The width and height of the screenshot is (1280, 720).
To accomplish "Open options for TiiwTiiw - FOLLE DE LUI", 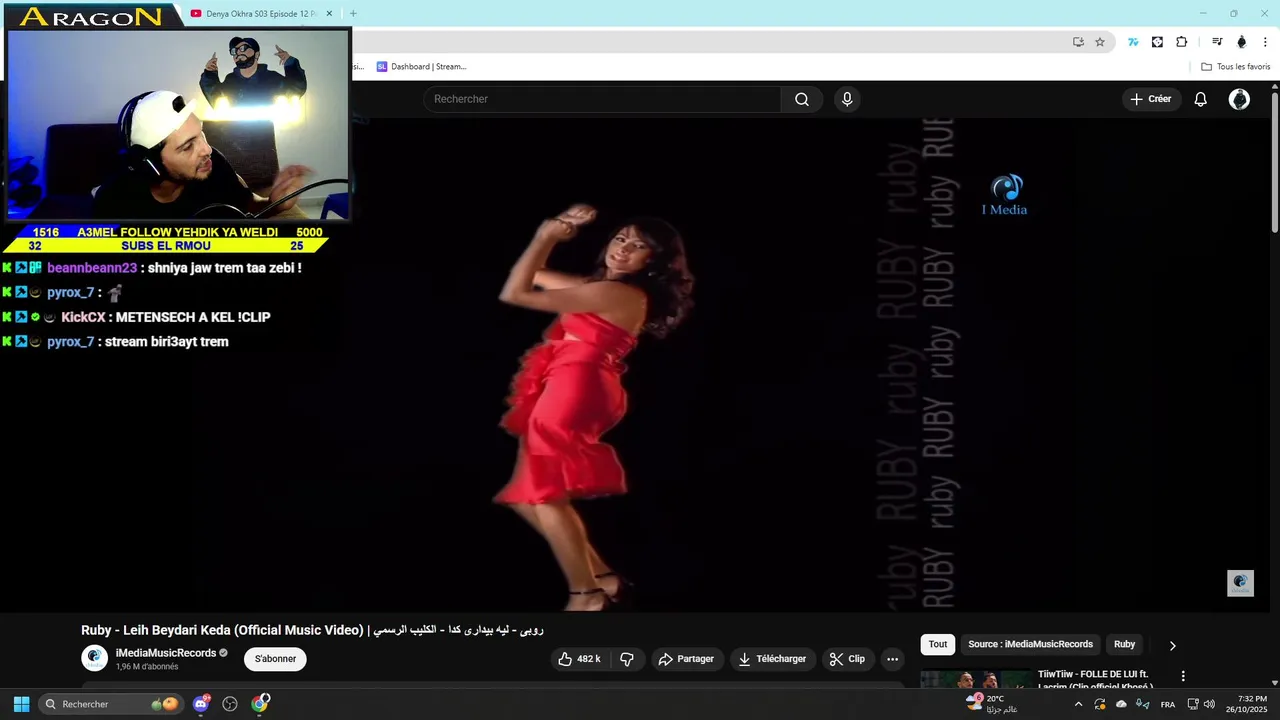I will coord(1183,677).
